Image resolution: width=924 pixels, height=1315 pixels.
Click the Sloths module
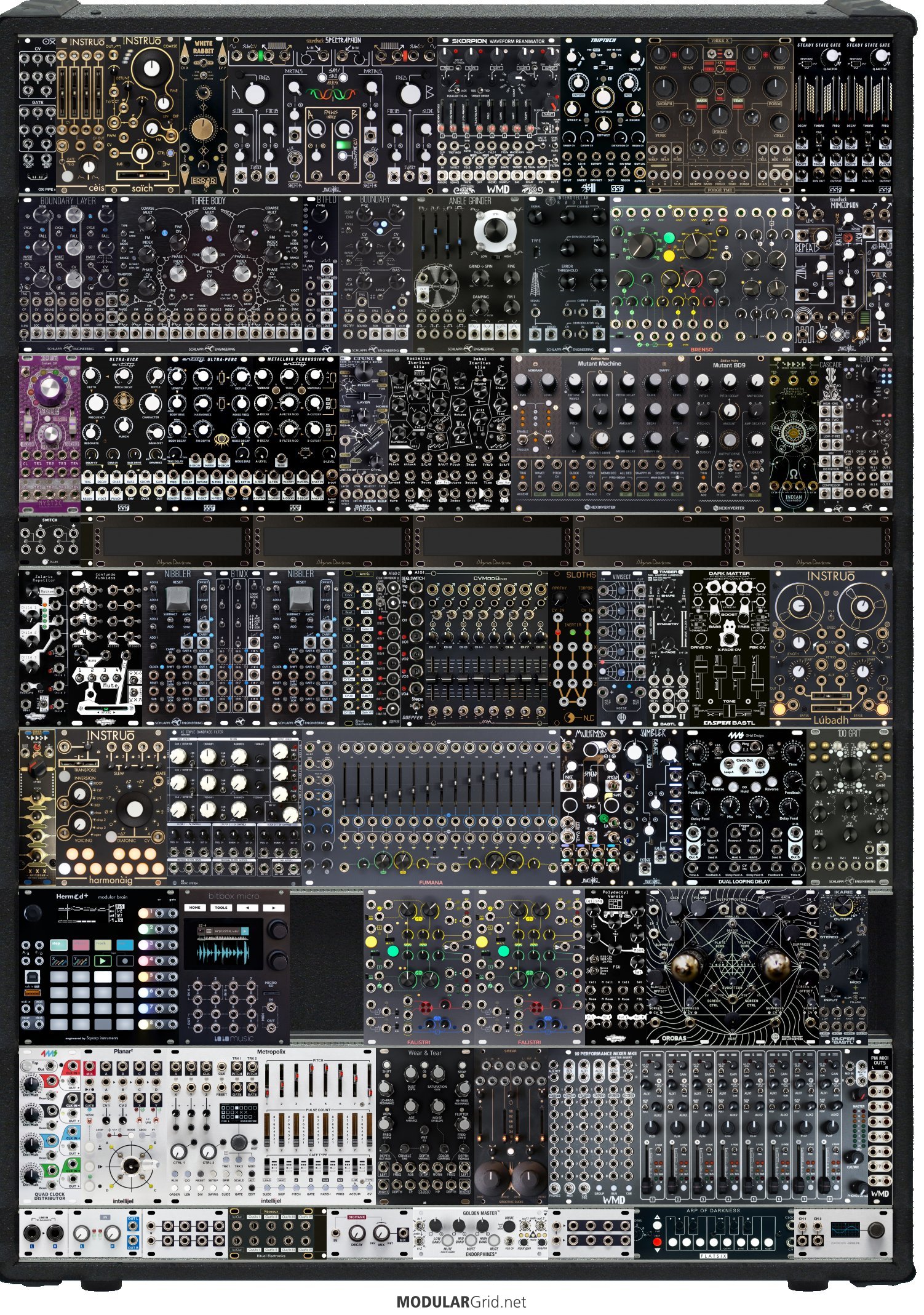click(x=573, y=648)
